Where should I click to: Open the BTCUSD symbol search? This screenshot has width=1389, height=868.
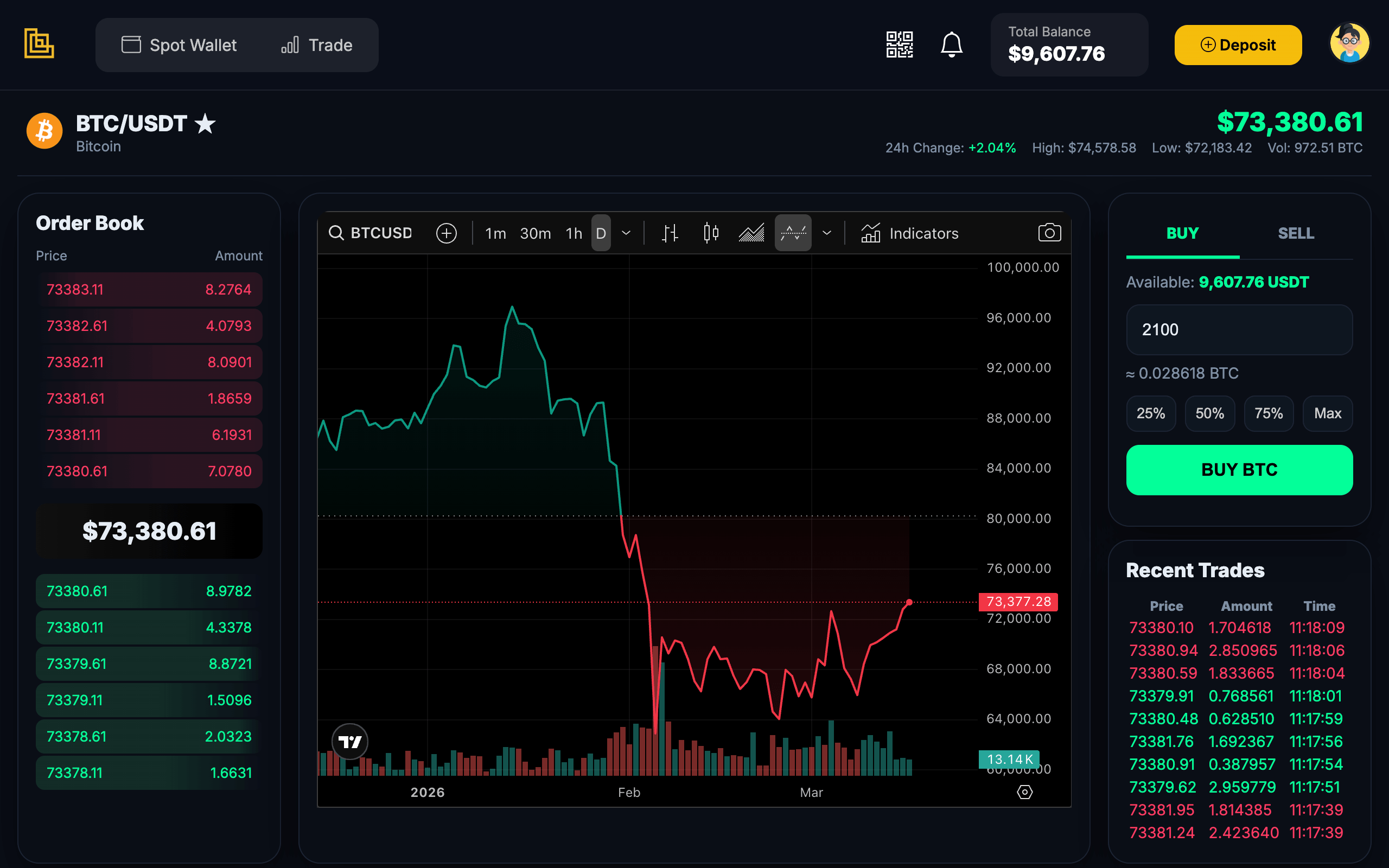[371, 233]
